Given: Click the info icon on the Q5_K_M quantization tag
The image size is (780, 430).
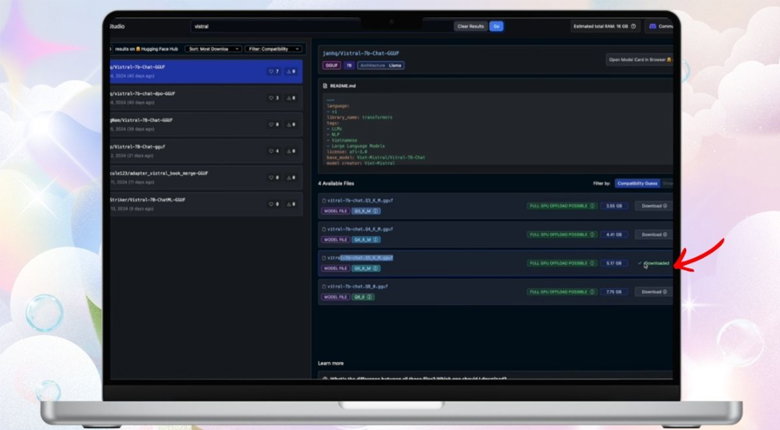Looking at the screenshot, I should pos(376,268).
